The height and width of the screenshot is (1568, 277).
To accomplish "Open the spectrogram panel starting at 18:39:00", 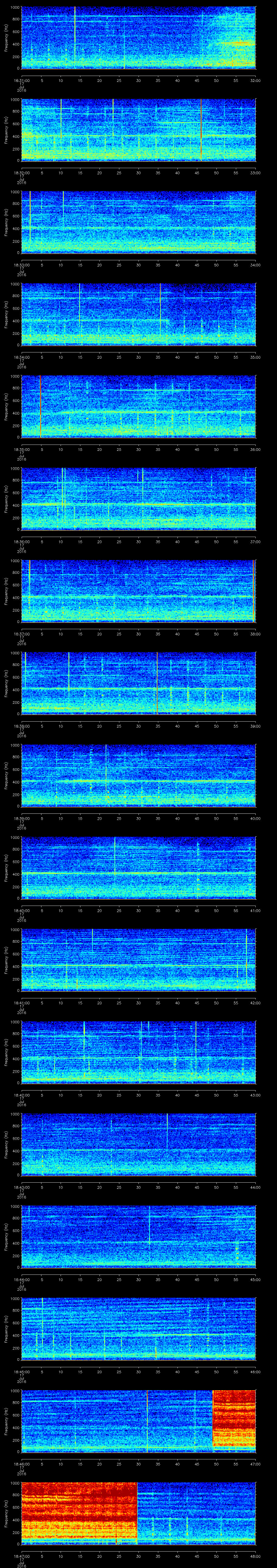I will [x=139, y=775].
